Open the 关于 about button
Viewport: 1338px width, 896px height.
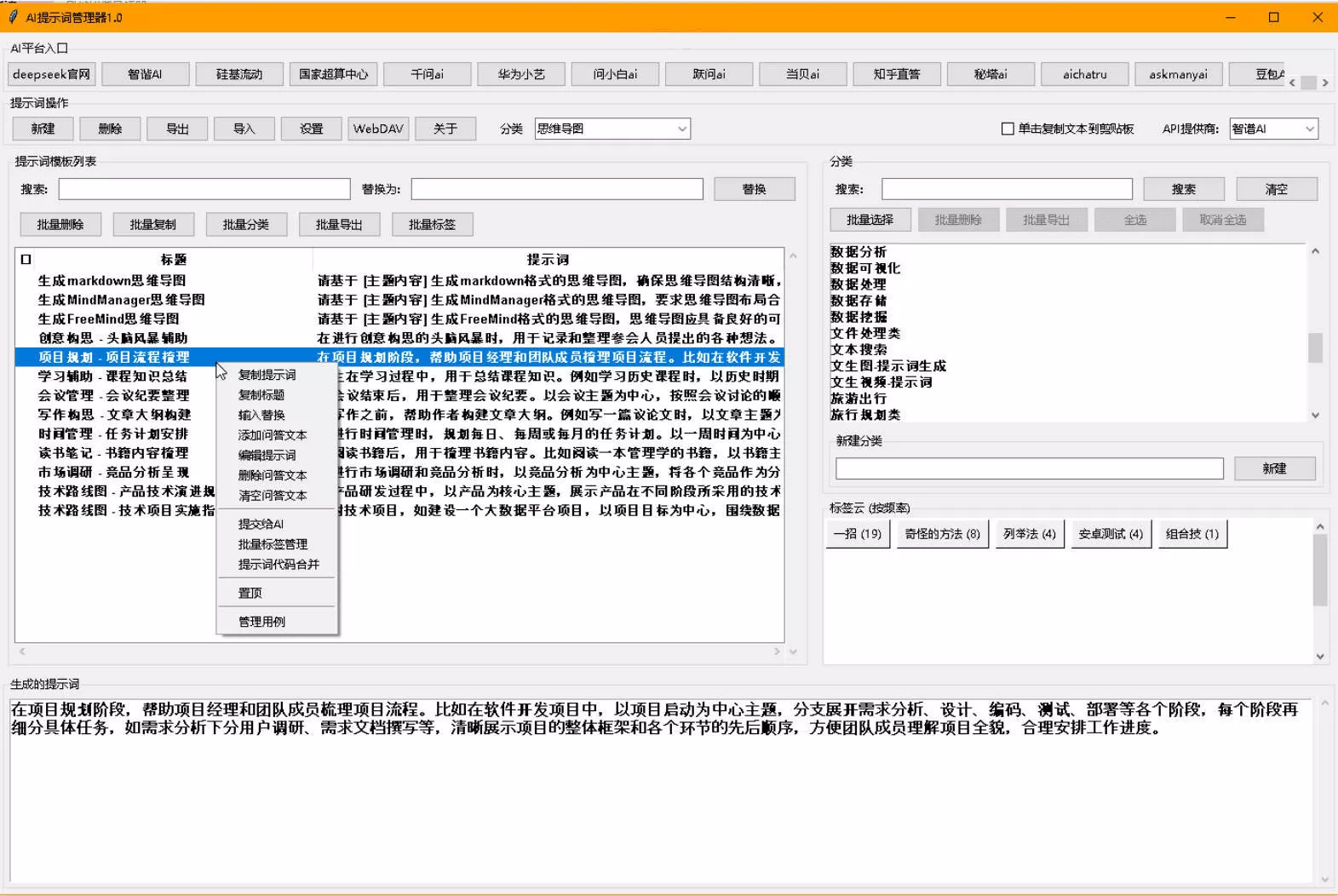[x=445, y=129]
